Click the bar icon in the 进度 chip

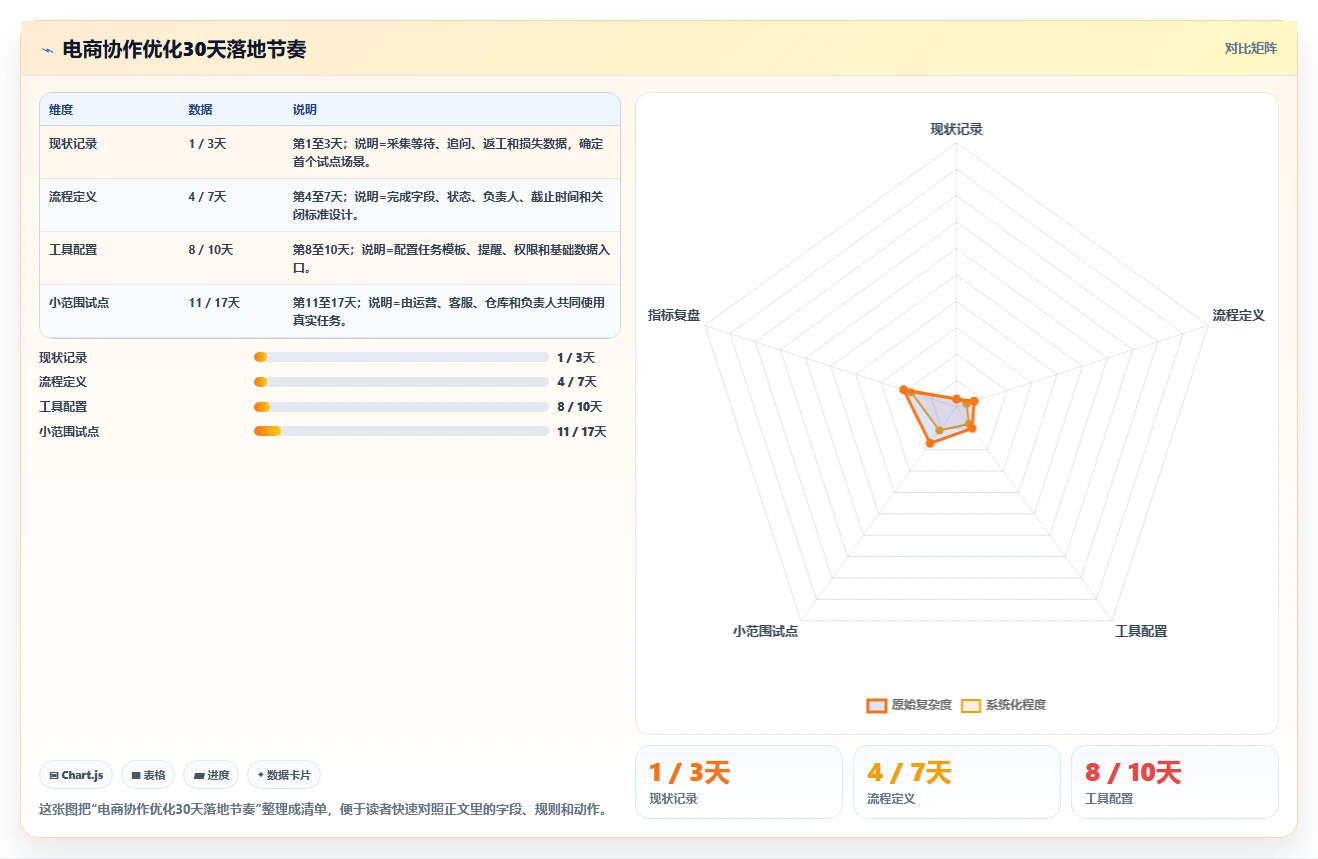[199, 776]
